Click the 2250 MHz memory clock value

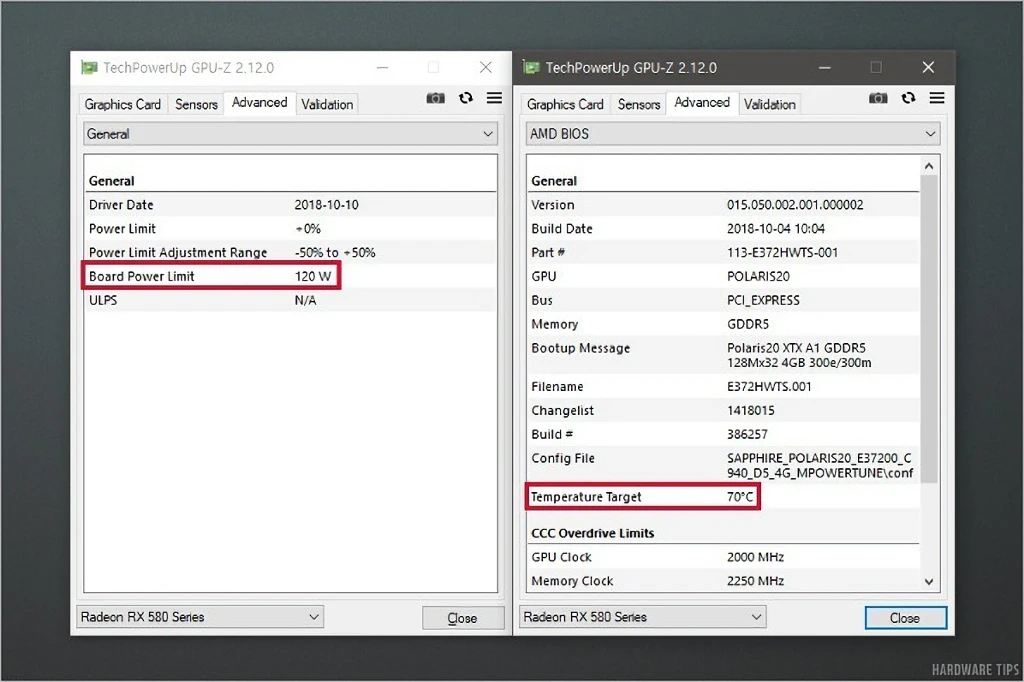click(x=756, y=581)
